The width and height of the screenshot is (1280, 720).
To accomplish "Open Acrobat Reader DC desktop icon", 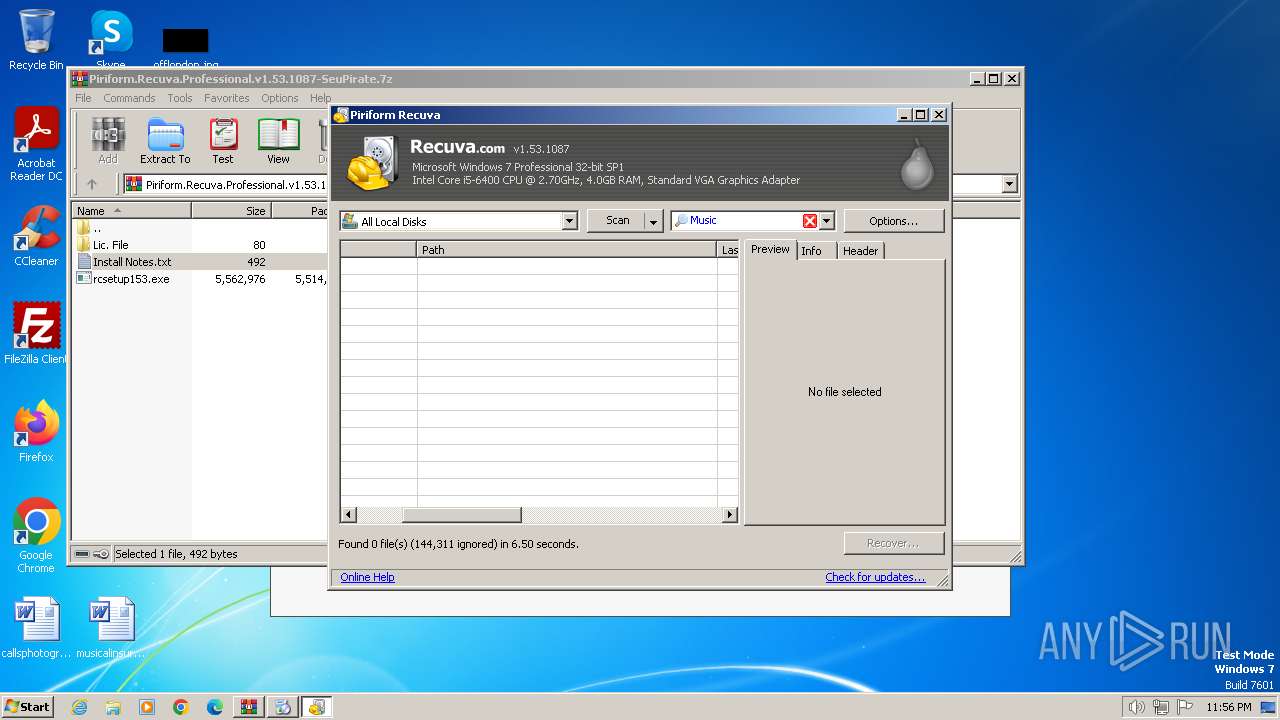I will pos(36,145).
